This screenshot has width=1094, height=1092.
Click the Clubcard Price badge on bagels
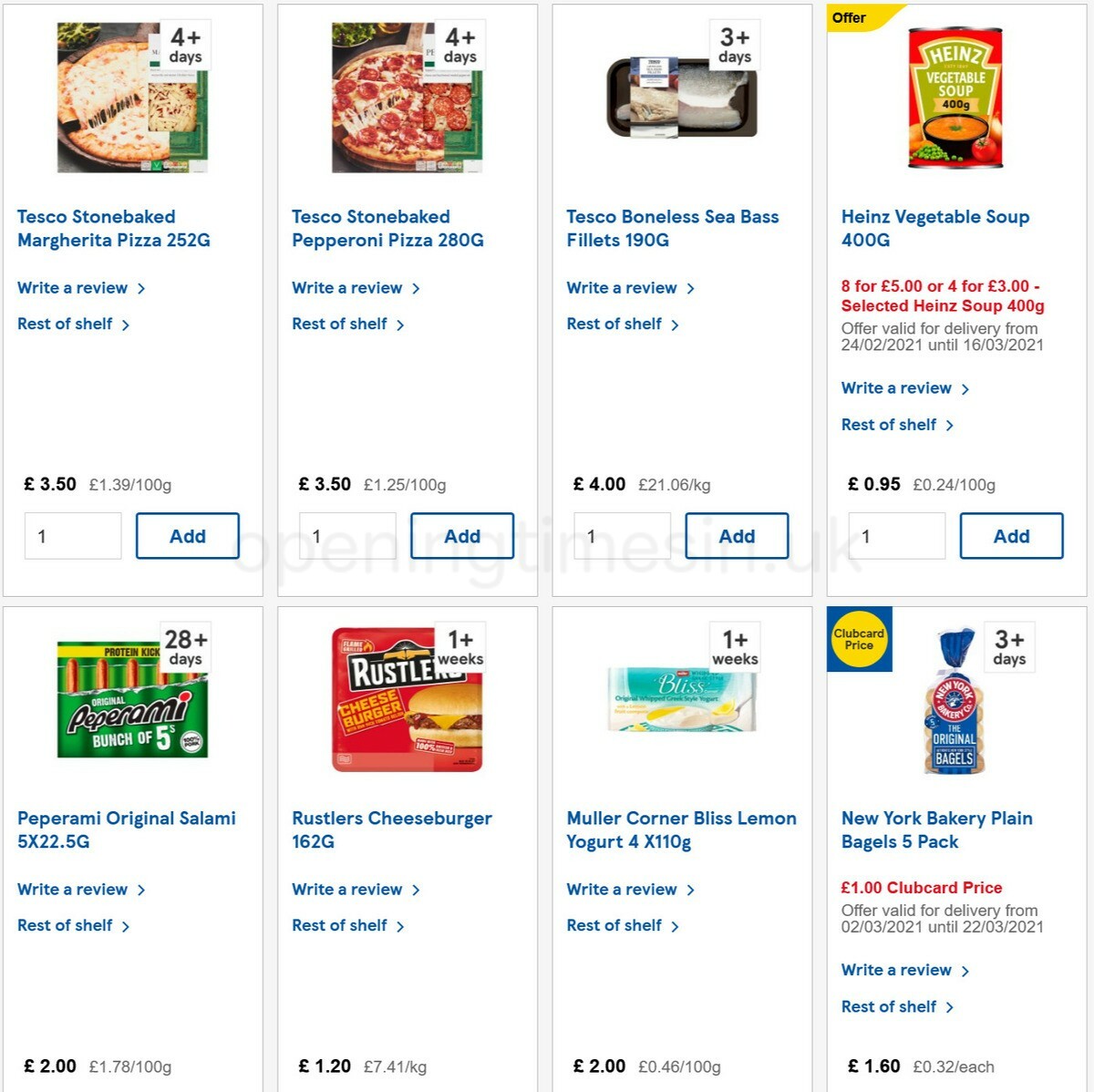coord(859,639)
